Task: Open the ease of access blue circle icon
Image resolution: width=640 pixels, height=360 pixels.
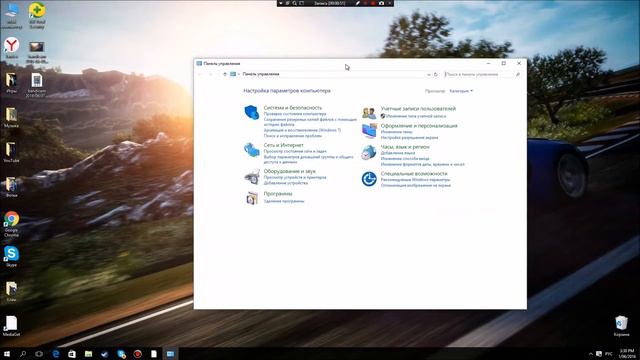Action: [x=369, y=179]
